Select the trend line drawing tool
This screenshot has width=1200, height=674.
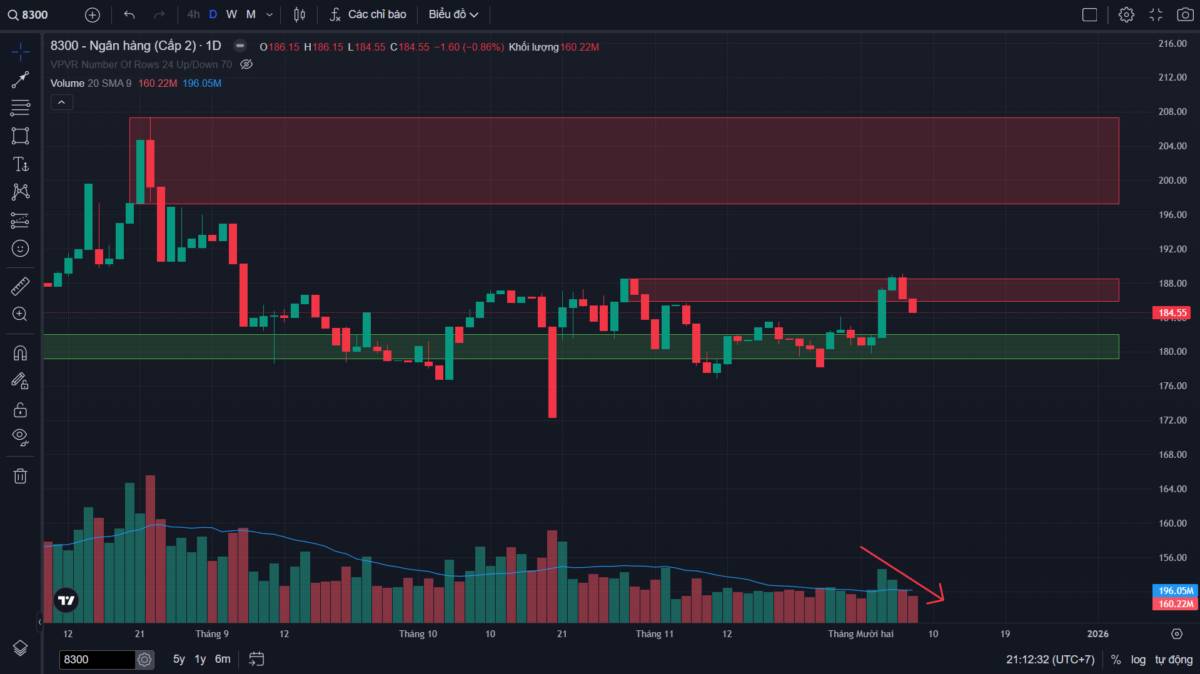pos(20,79)
